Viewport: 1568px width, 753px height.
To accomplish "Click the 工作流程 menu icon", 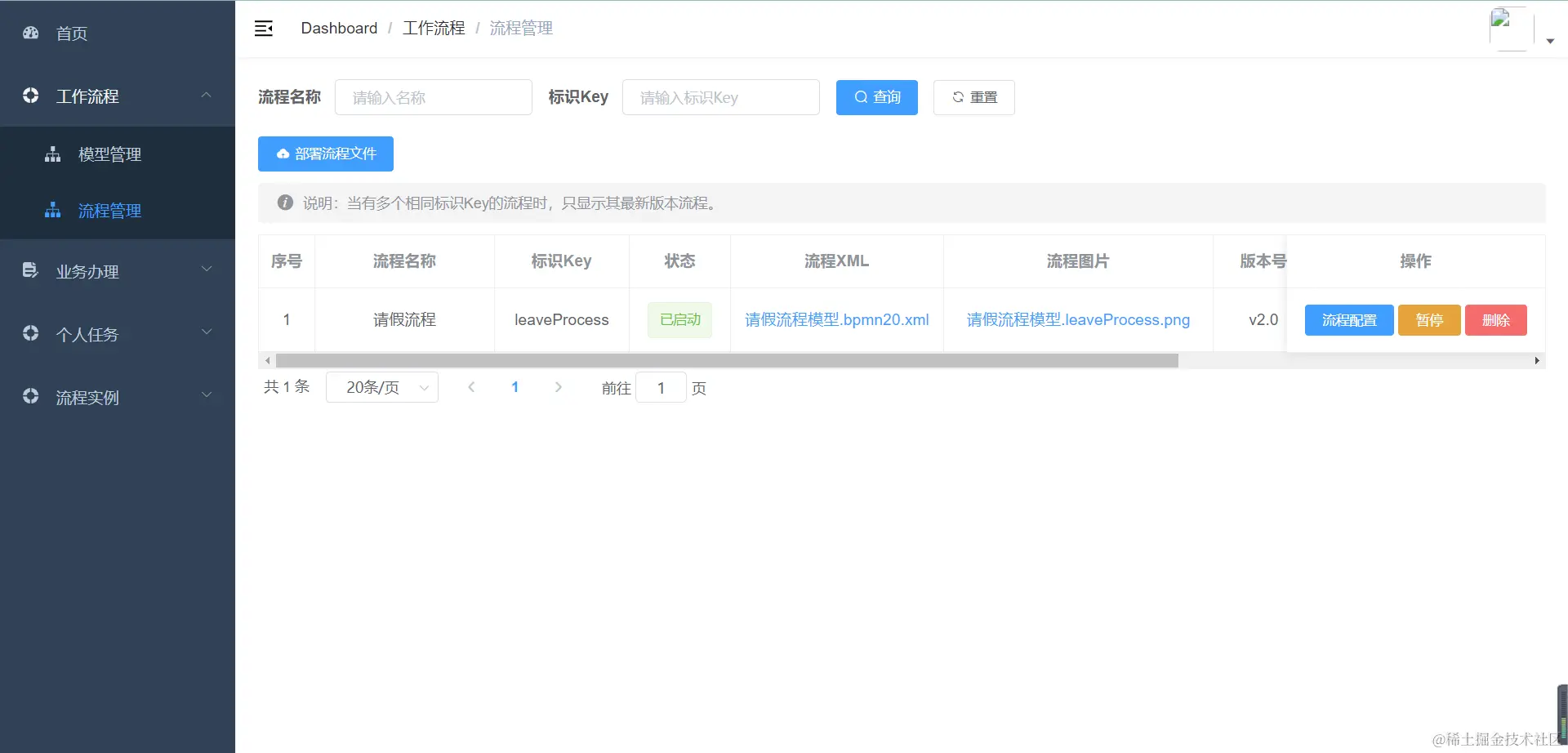I will 31,96.
